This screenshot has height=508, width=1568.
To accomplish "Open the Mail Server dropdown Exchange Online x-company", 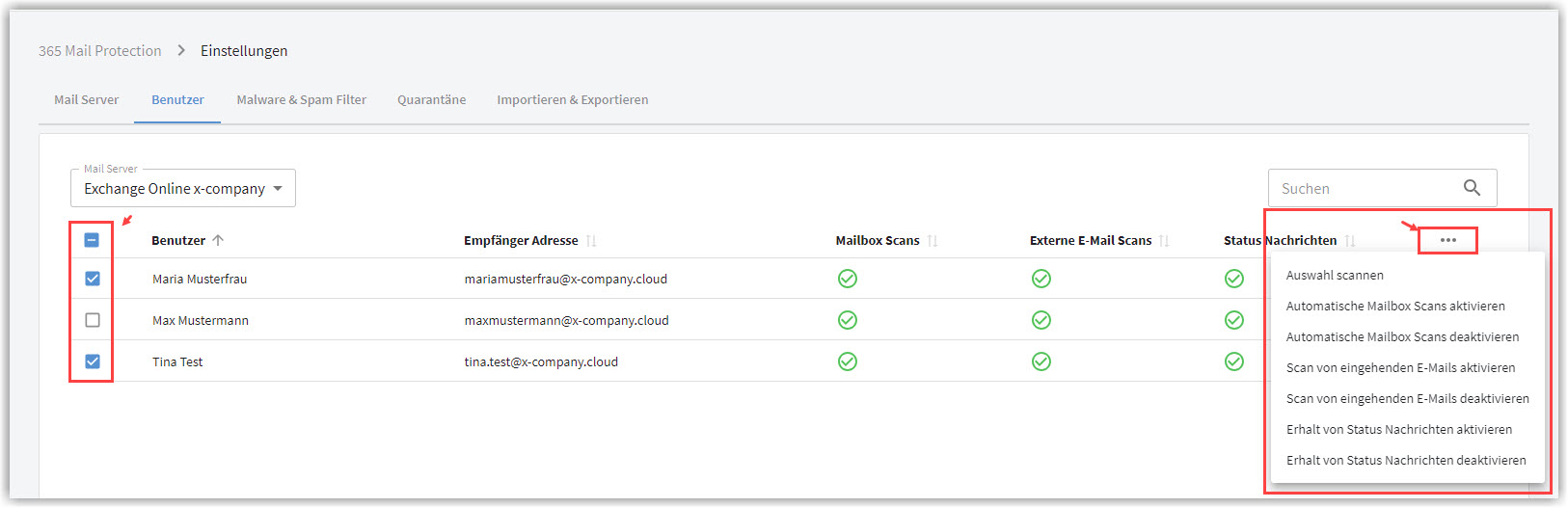I will [183, 188].
